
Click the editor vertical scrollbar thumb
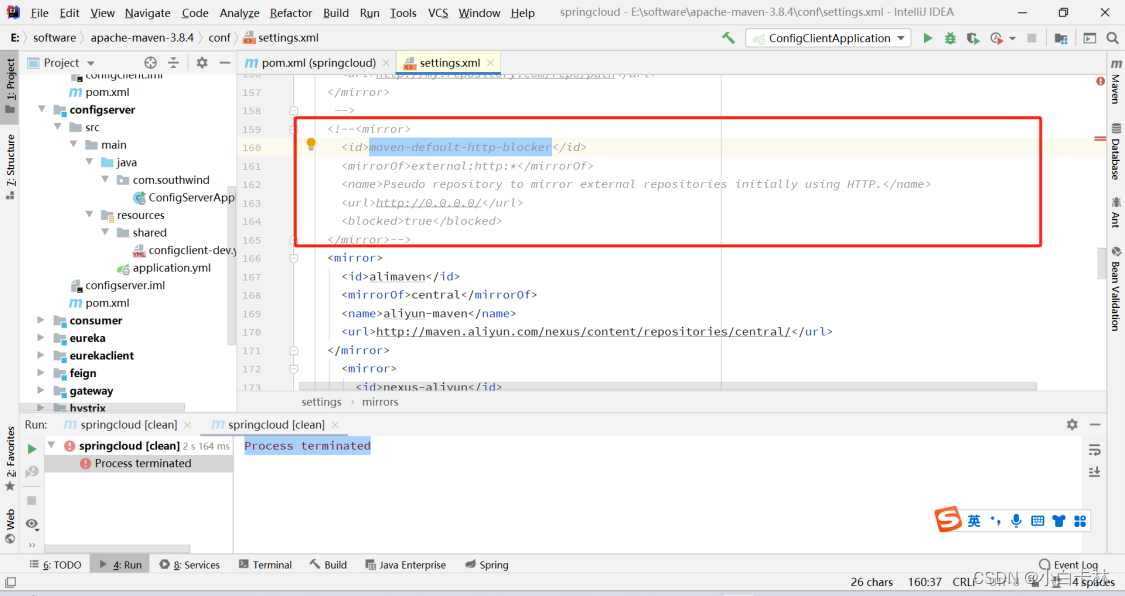(1101, 262)
